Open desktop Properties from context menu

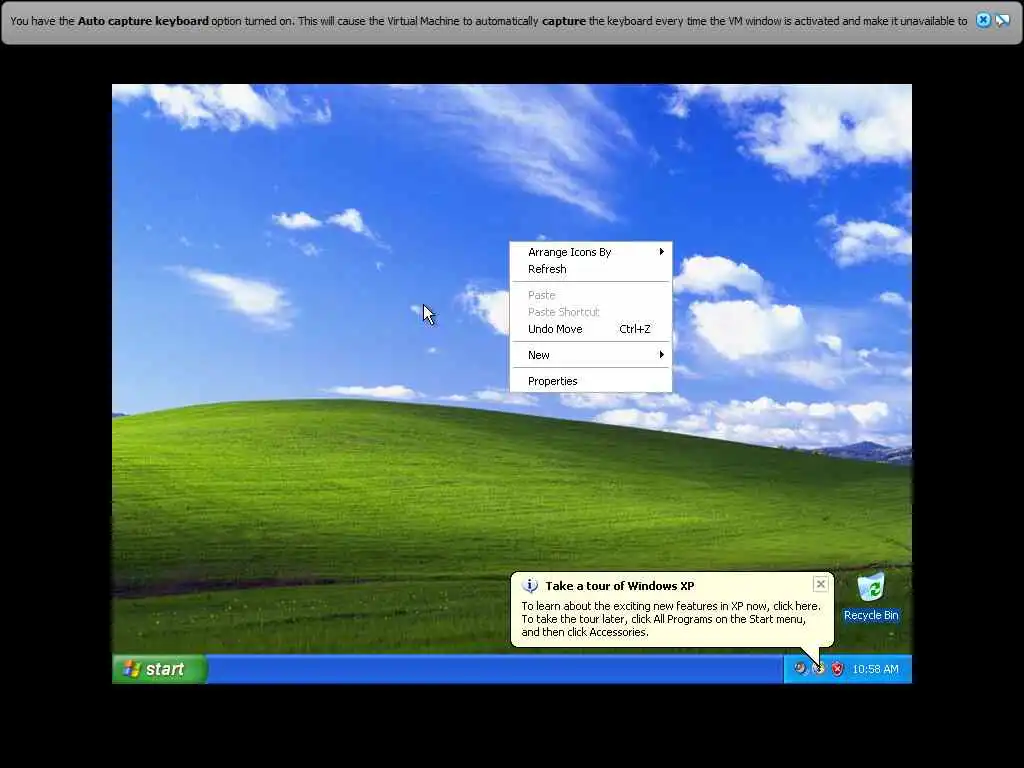(x=590, y=381)
